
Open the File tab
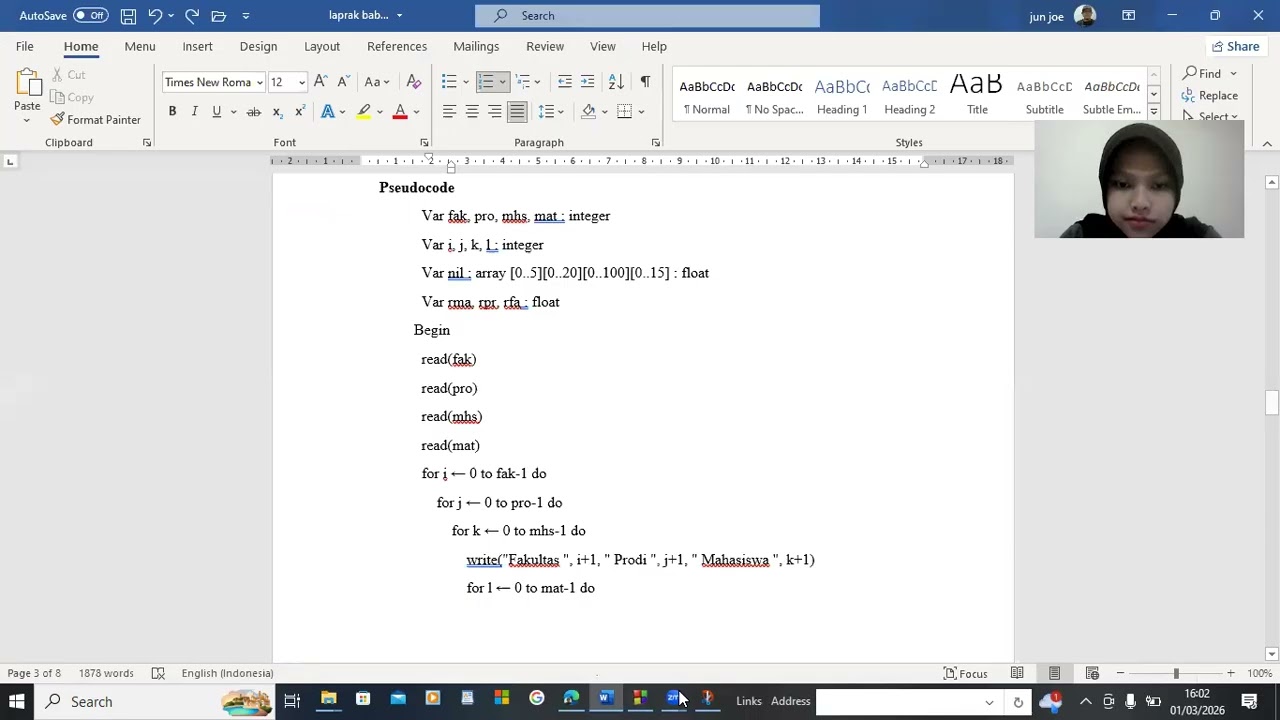pyautogui.click(x=24, y=46)
